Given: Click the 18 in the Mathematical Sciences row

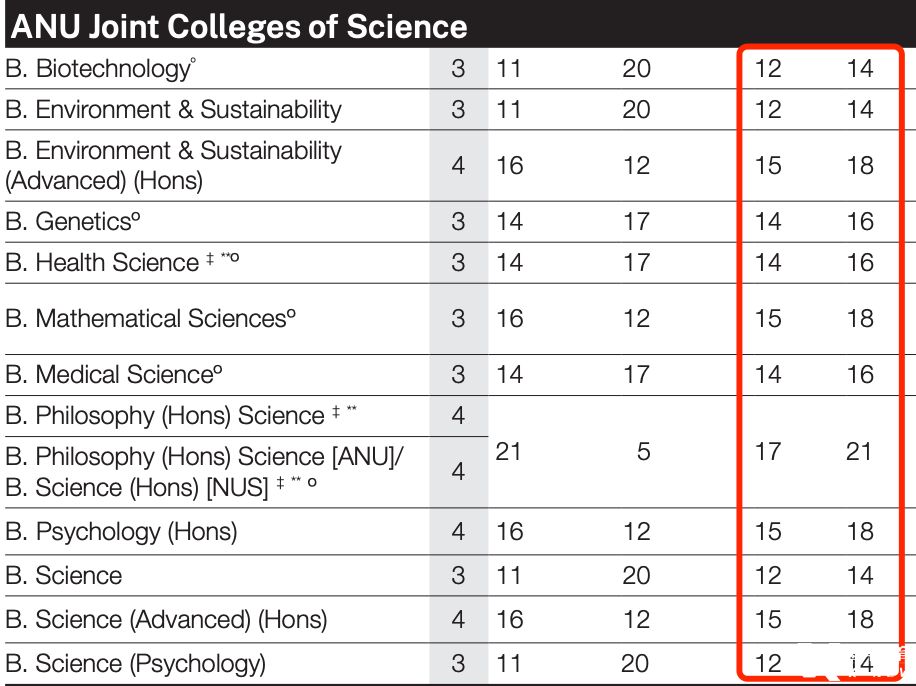Looking at the screenshot, I should click(x=860, y=319).
